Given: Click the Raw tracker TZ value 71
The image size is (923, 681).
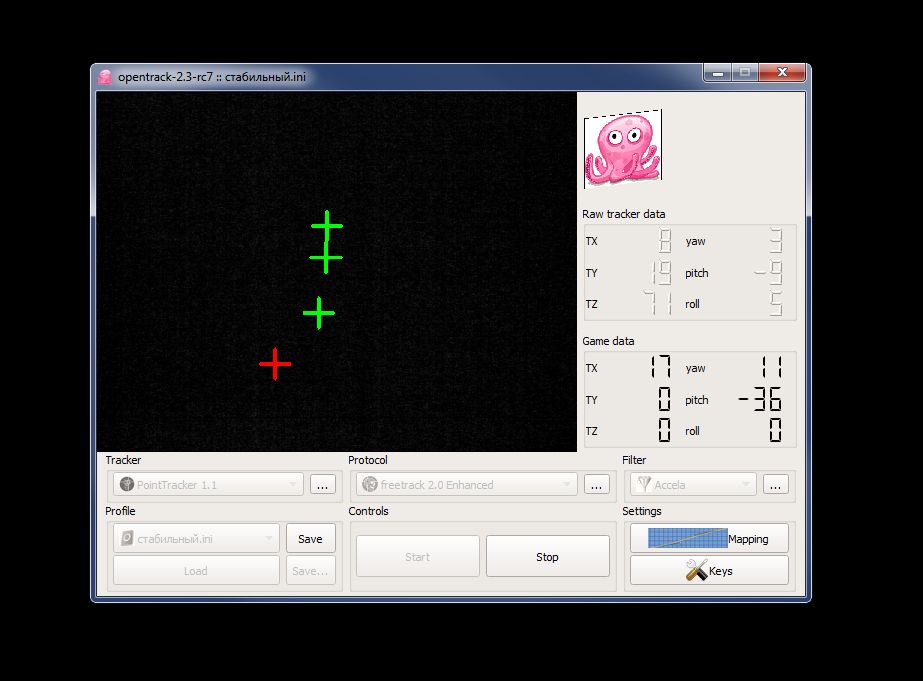Looking at the screenshot, I should (658, 304).
